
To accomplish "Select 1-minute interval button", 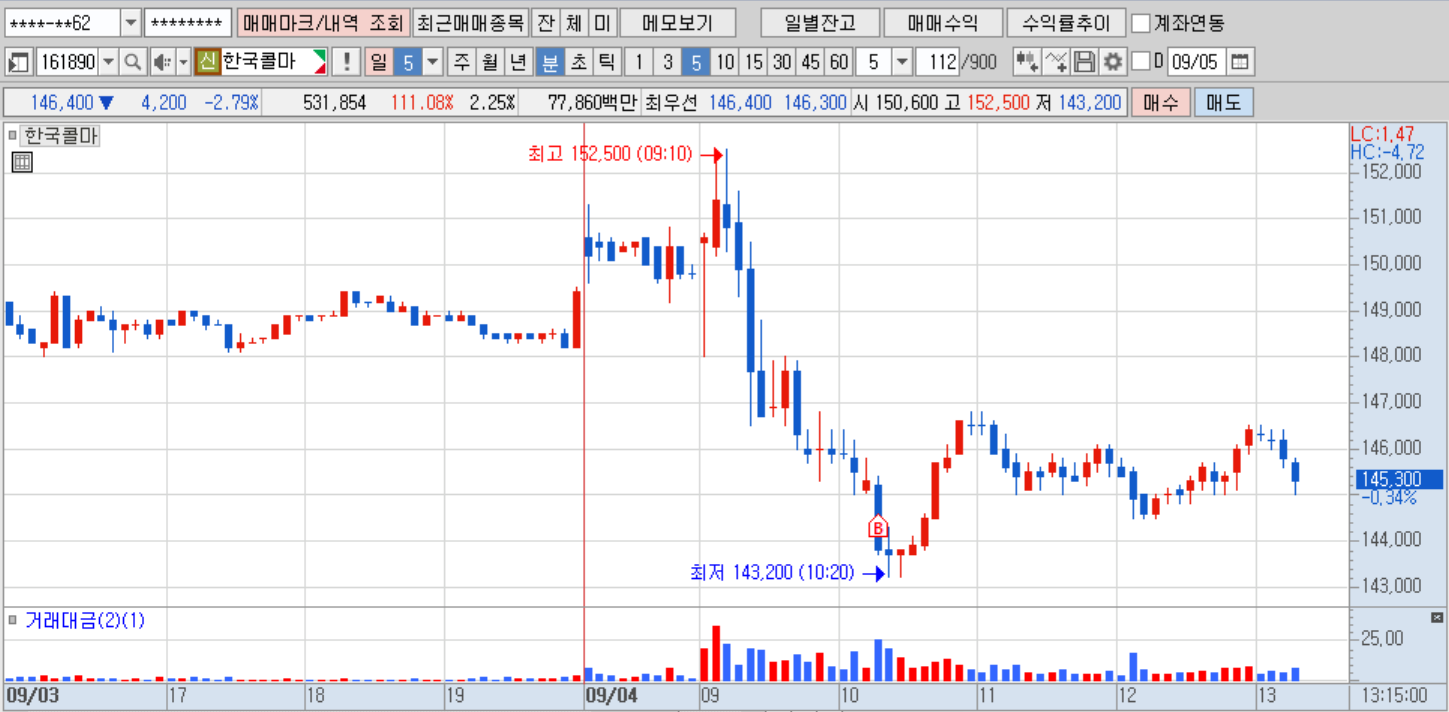I will point(639,62).
